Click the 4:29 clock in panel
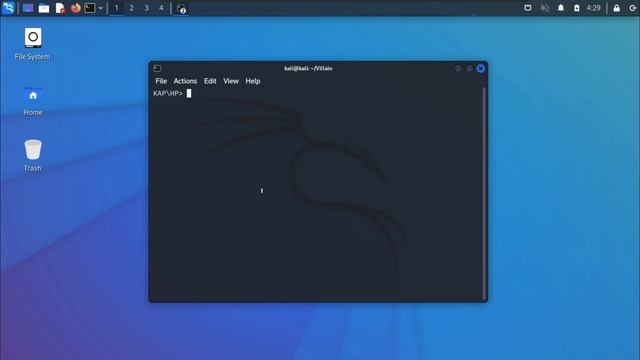 pyautogui.click(x=593, y=8)
